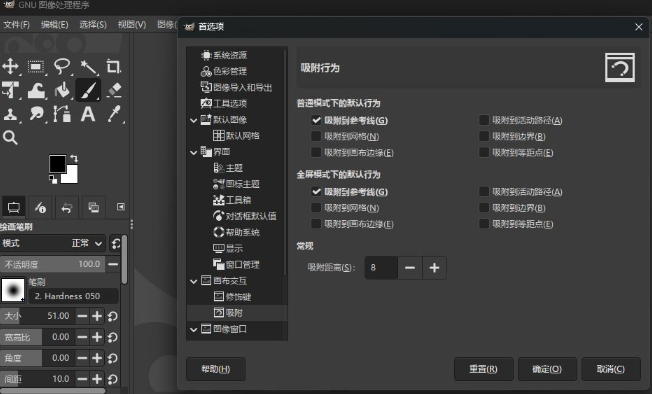Select the Clone stamp tool
652x394 pixels.
click(x=10, y=114)
